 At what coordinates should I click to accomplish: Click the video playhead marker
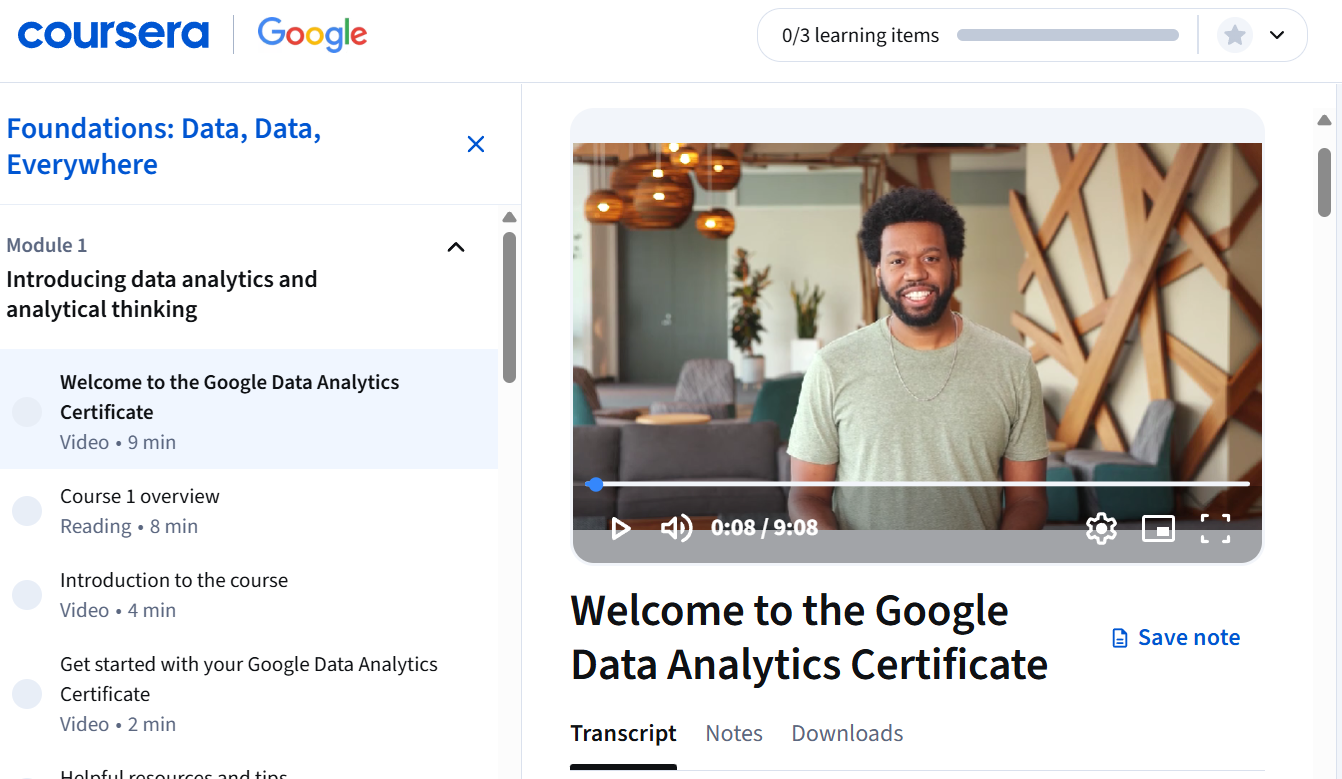coord(595,484)
